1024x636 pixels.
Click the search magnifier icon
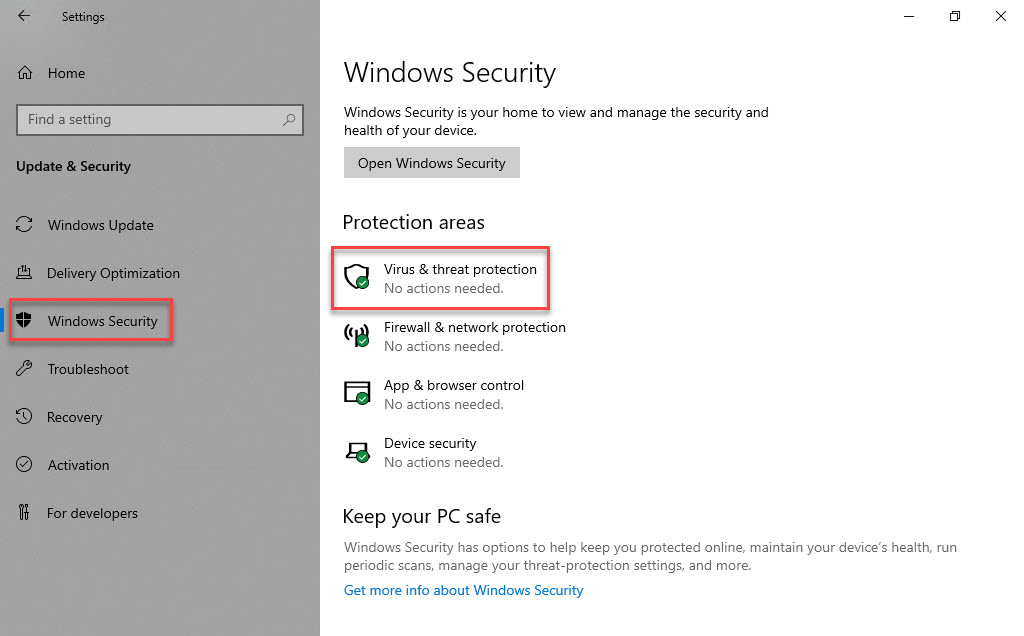(289, 120)
